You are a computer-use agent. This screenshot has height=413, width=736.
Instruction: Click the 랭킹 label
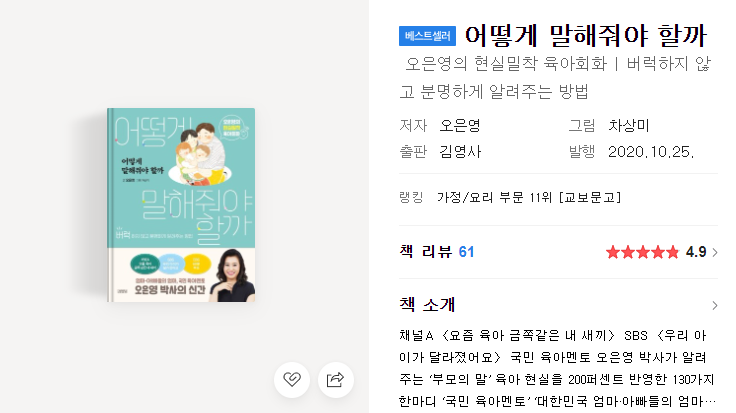411,197
